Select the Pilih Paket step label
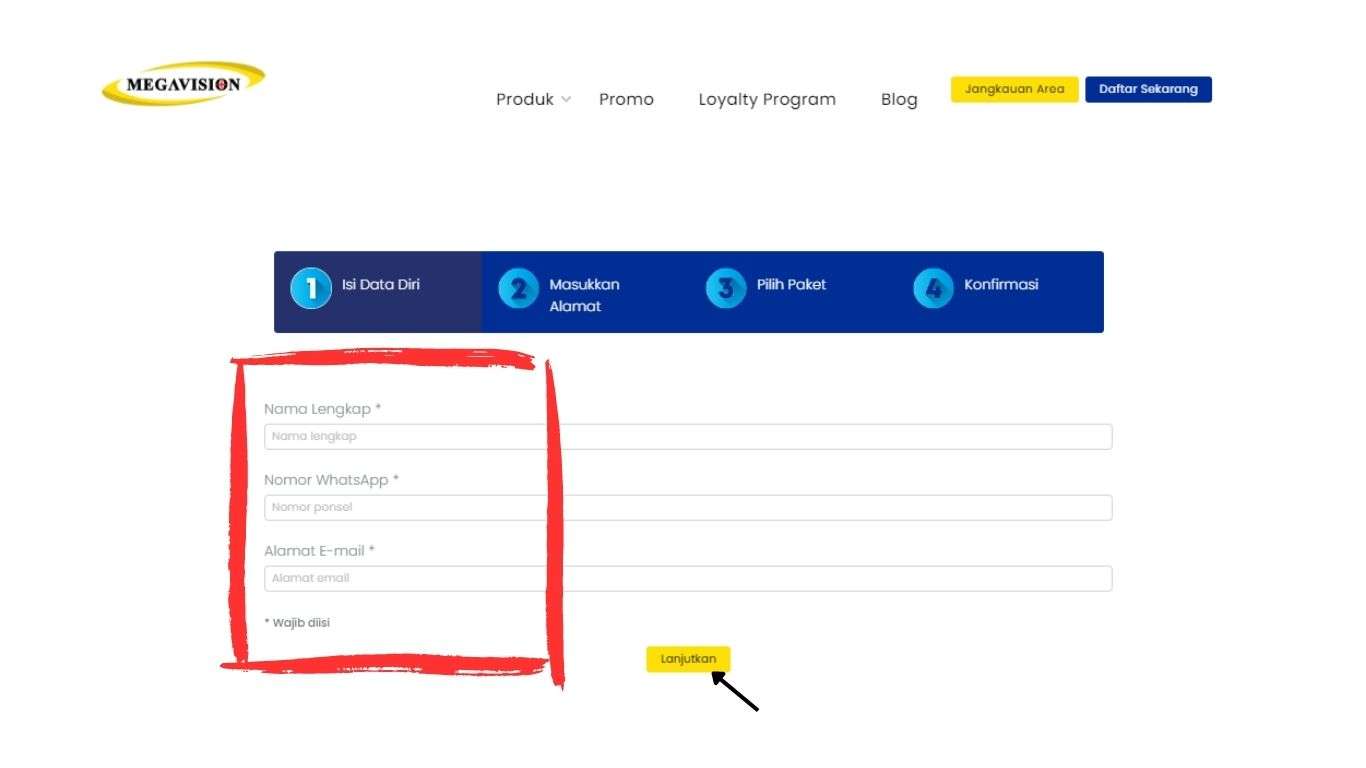 tap(791, 284)
